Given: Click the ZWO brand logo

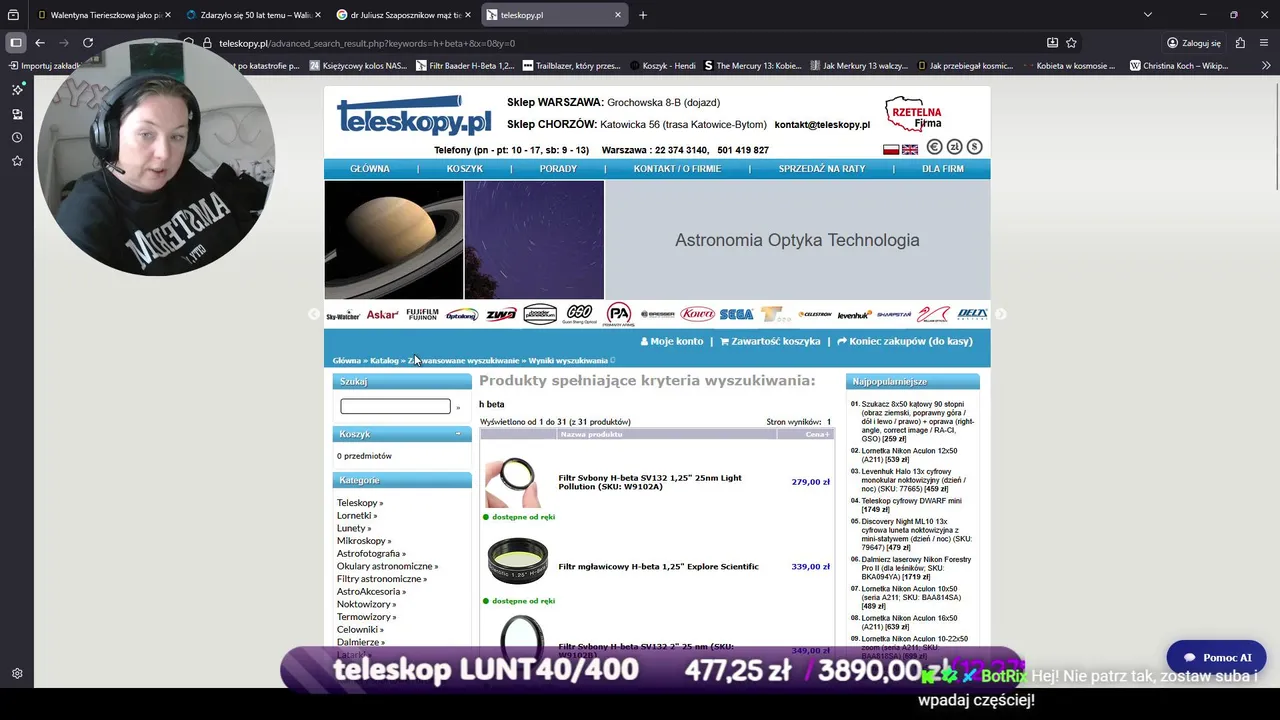Looking at the screenshot, I should [501, 314].
